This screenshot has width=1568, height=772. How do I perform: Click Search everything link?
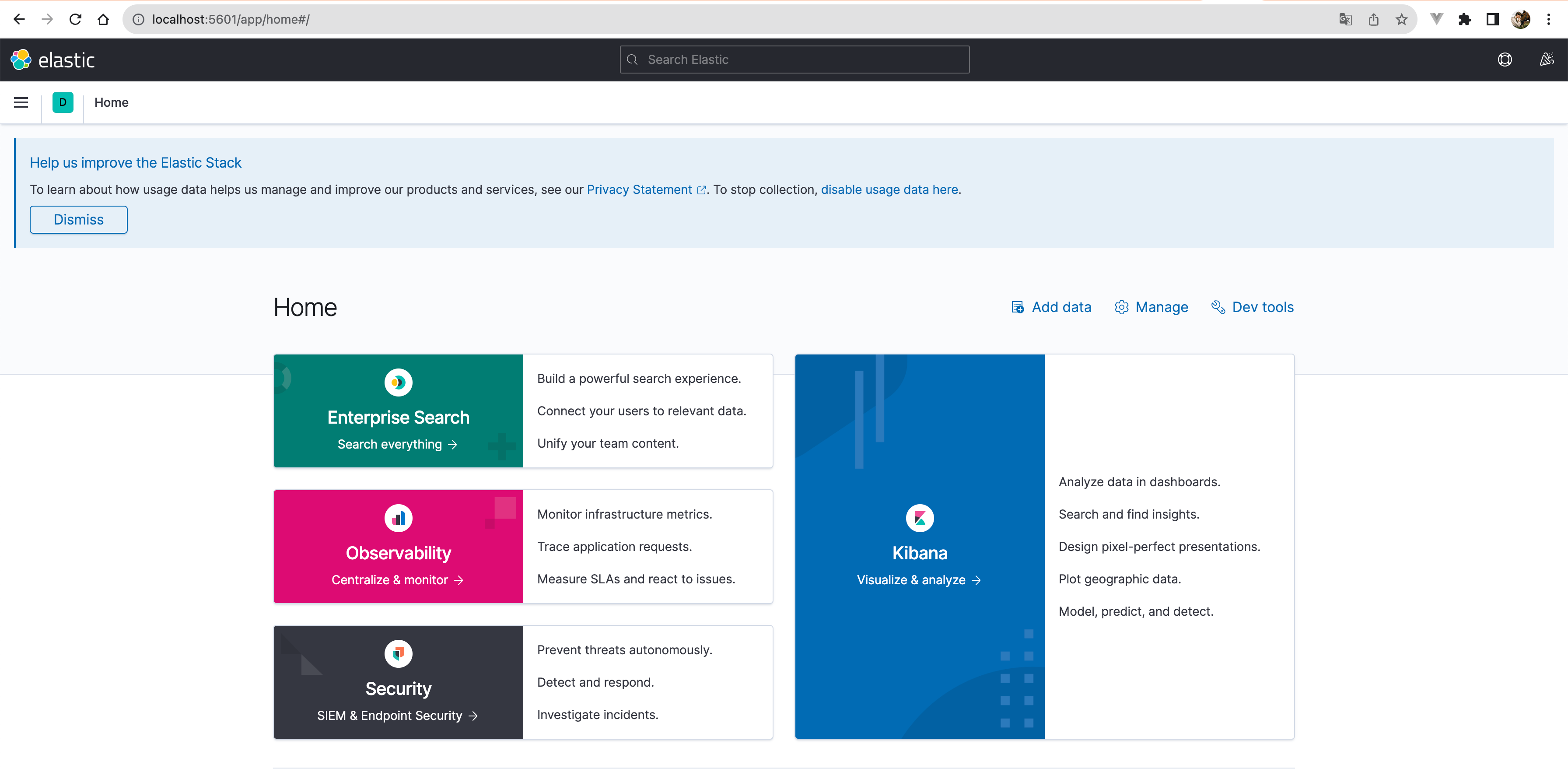coord(397,445)
